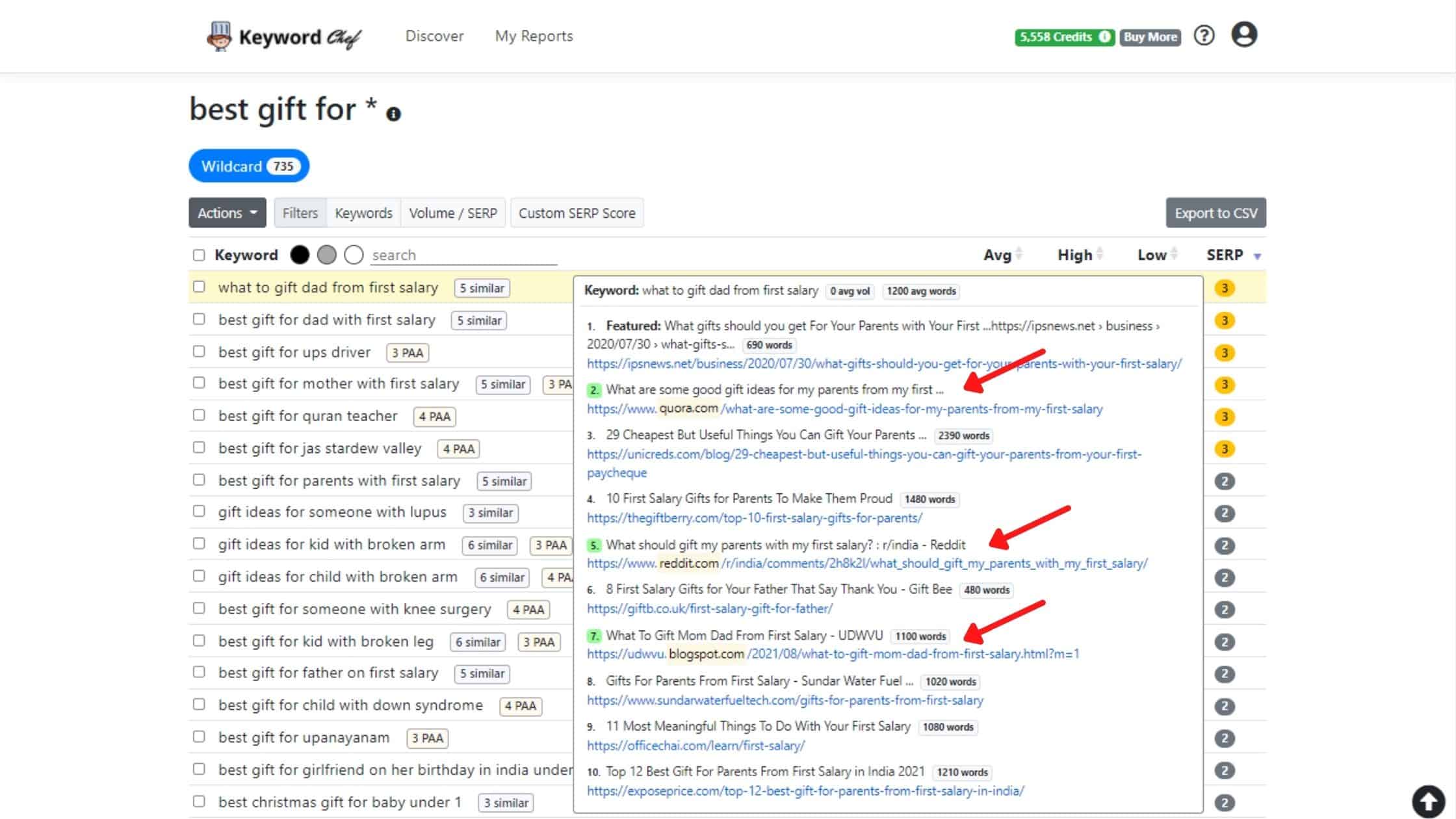Go to My Reports in navigation

[534, 36]
